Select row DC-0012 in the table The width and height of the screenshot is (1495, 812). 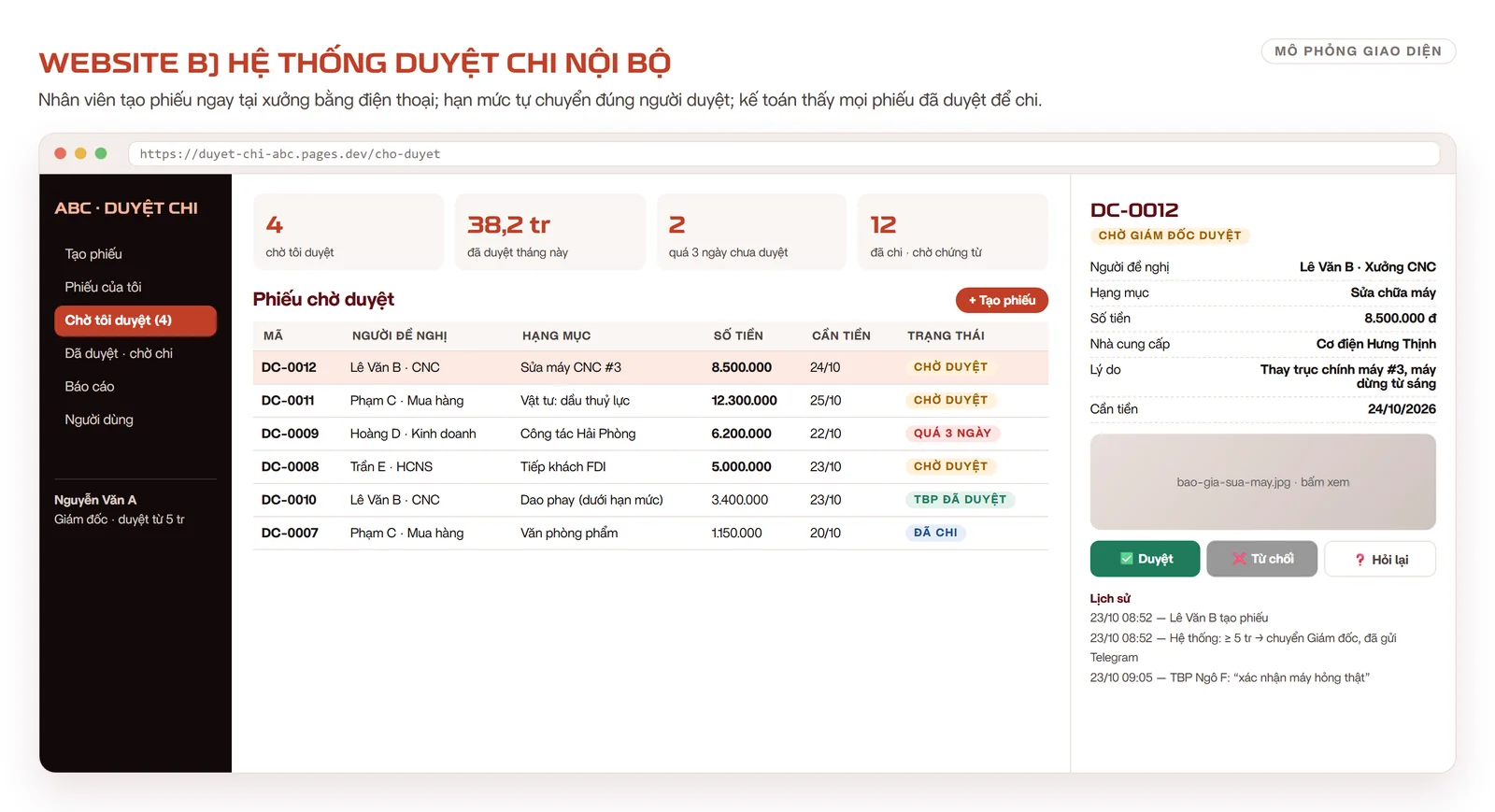click(x=650, y=367)
